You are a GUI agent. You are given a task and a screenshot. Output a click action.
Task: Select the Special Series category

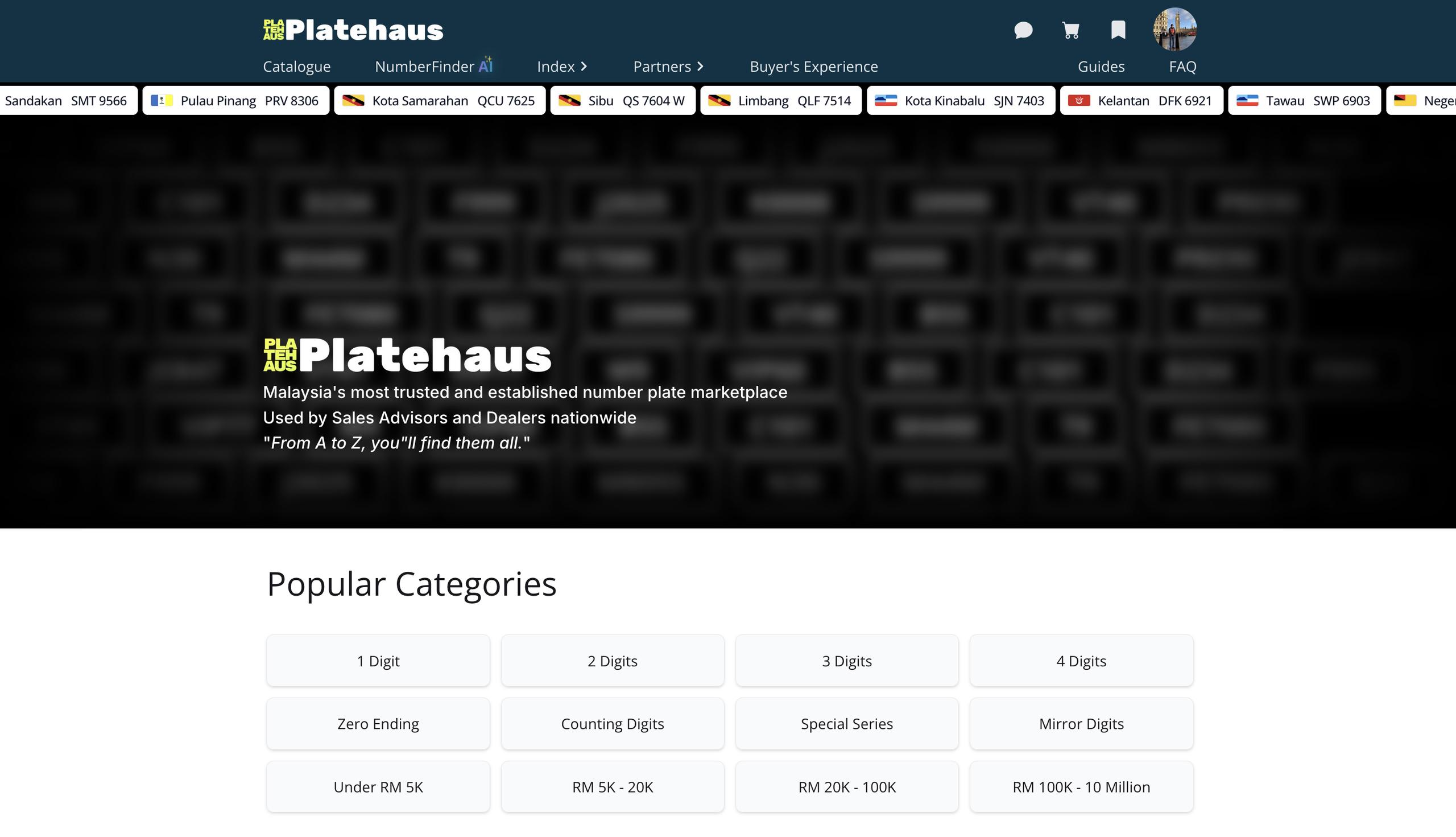coord(846,723)
